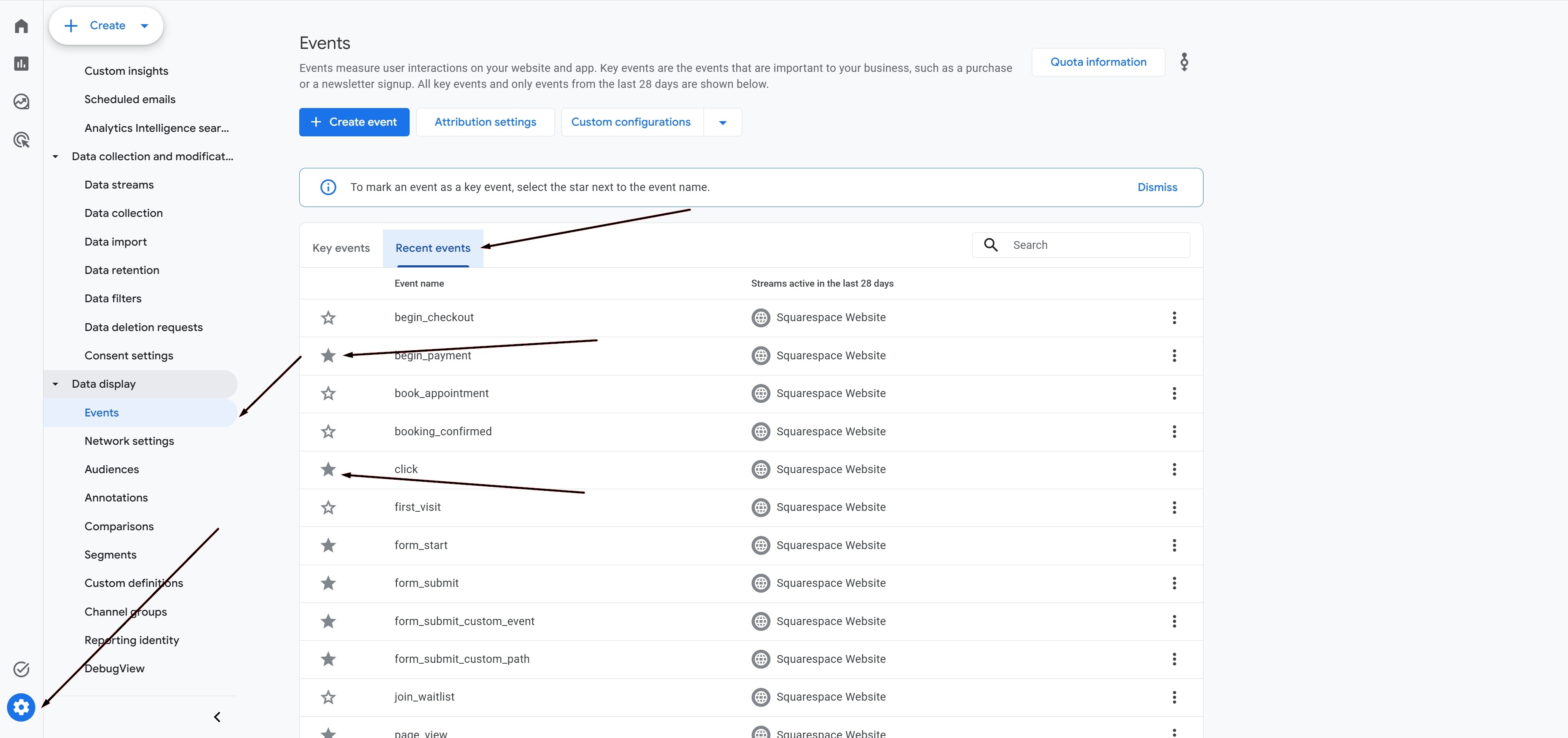Image resolution: width=1568 pixels, height=738 pixels.
Task: Mark book_appointment as key event star
Action: (x=328, y=393)
